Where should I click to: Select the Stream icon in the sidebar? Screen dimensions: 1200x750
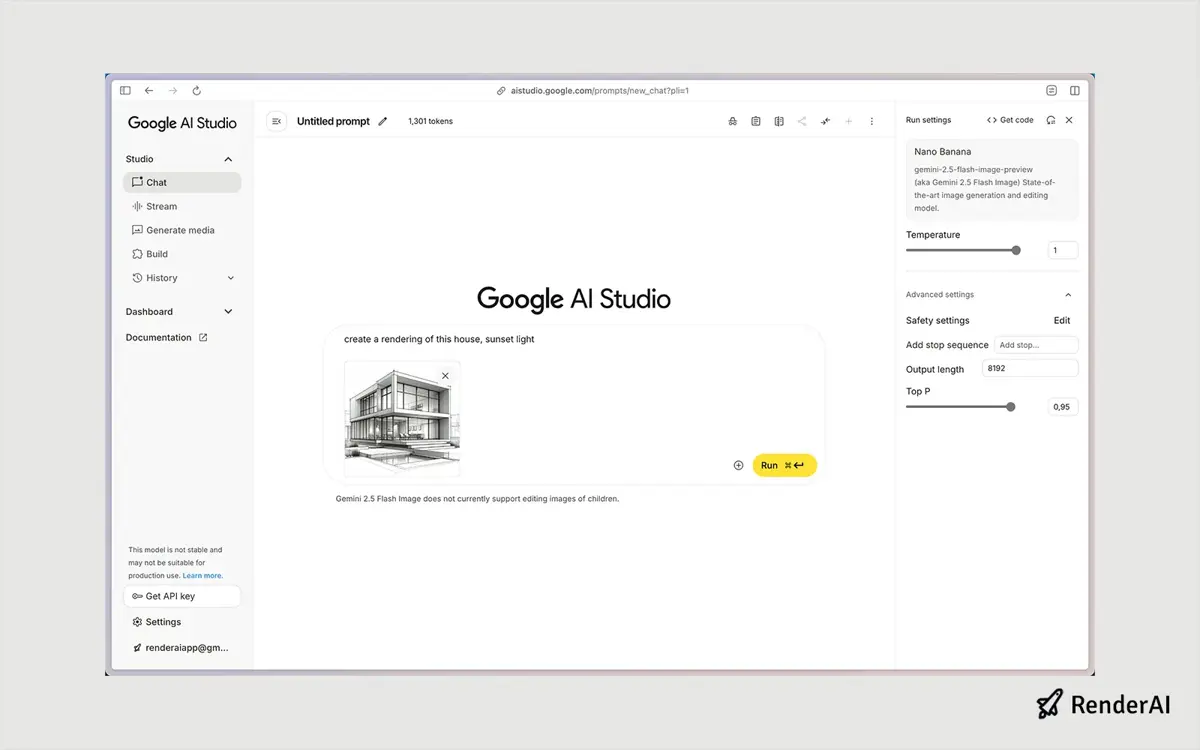point(137,206)
